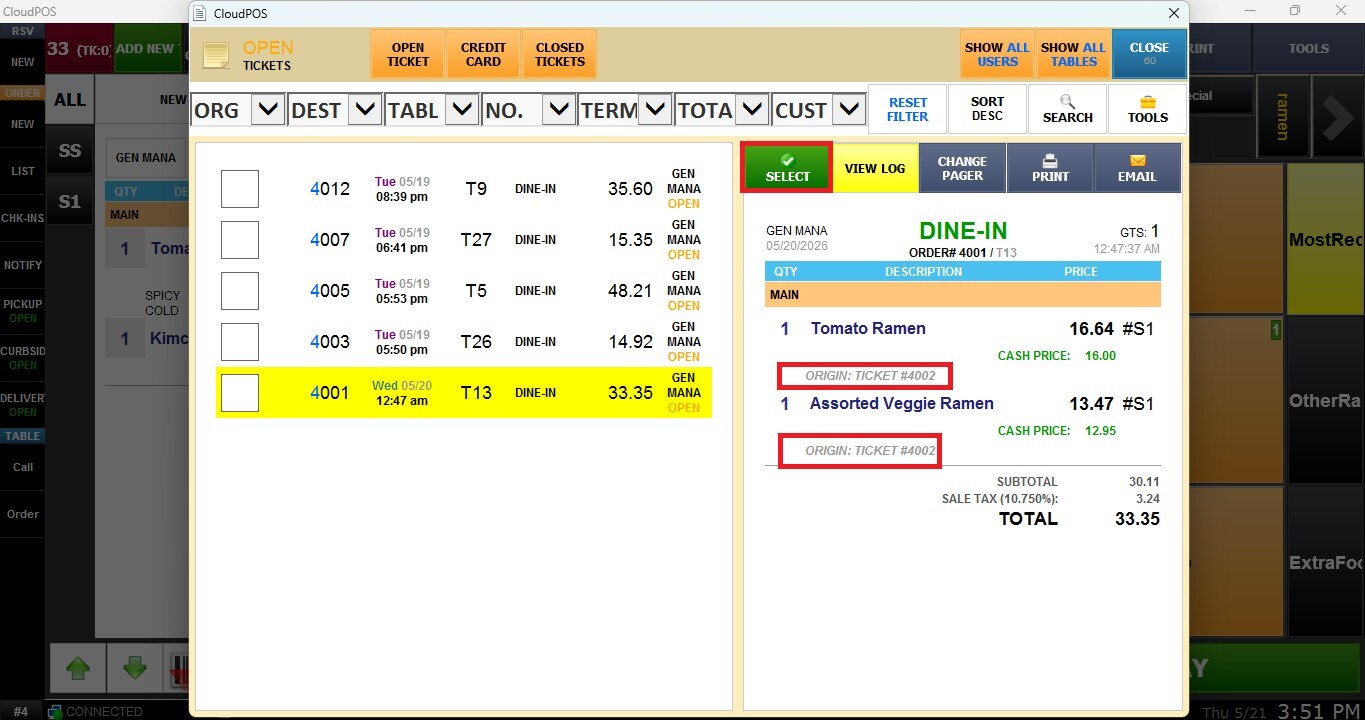This screenshot has width=1365, height=720.
Task: Click the open tickets notepad icon
Action: [x=217, y=55]
